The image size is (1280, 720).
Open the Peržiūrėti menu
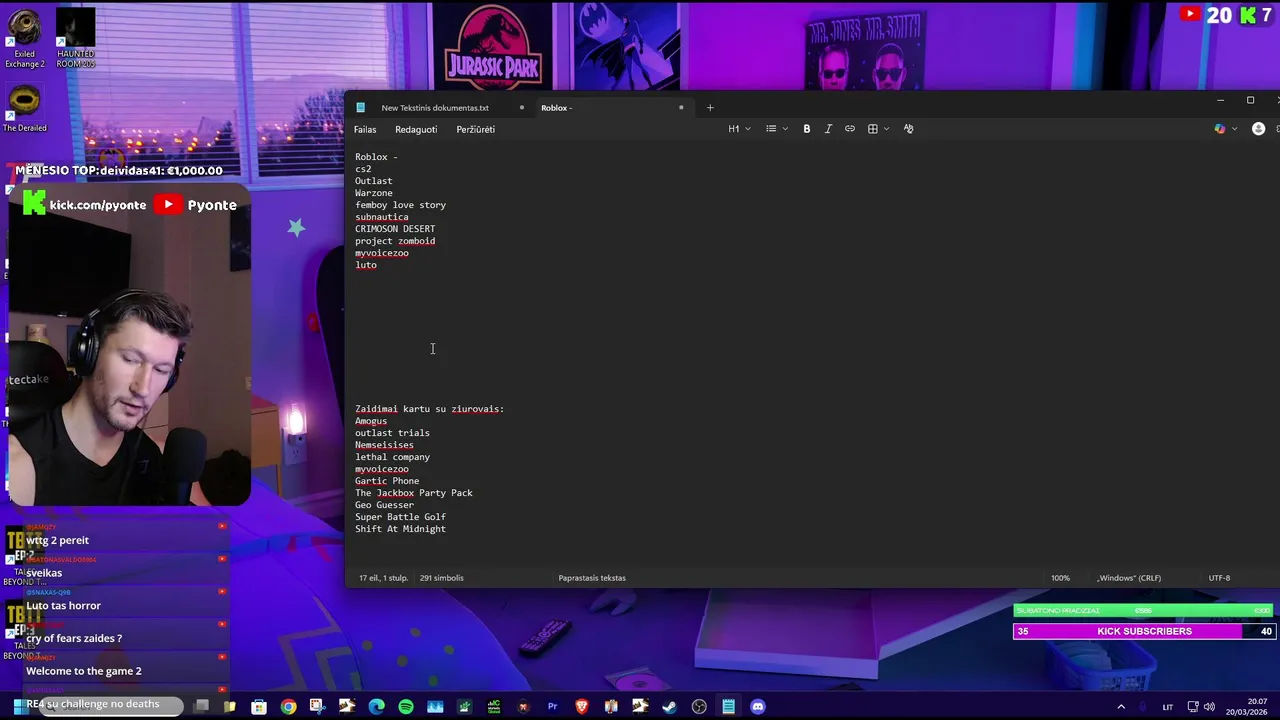475,129
